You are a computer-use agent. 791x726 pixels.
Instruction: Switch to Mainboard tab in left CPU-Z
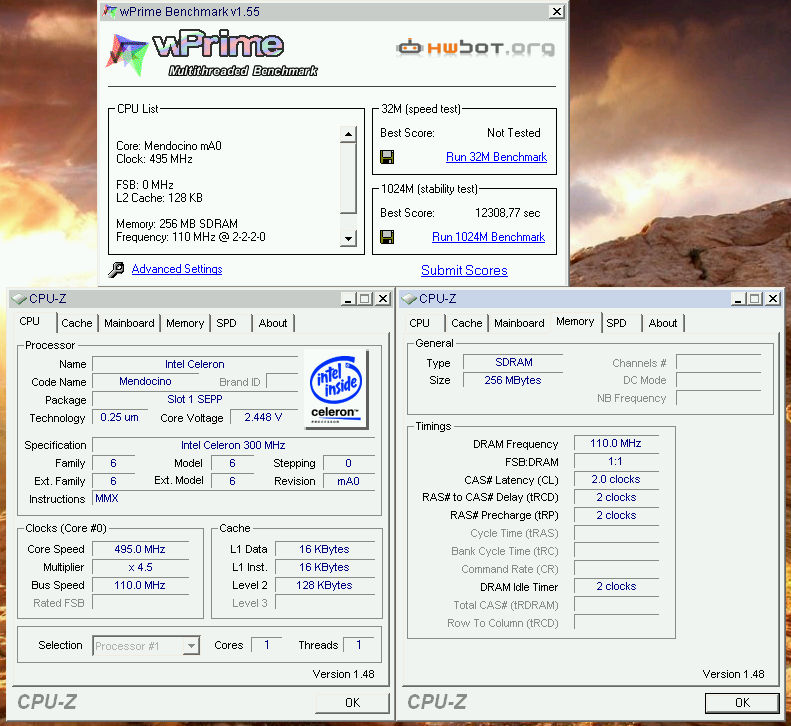tap(129, 323)
